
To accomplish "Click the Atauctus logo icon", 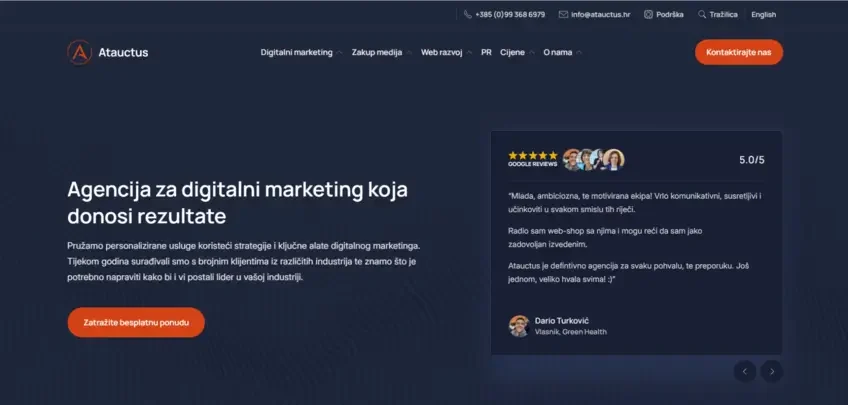I will (80, 52).
